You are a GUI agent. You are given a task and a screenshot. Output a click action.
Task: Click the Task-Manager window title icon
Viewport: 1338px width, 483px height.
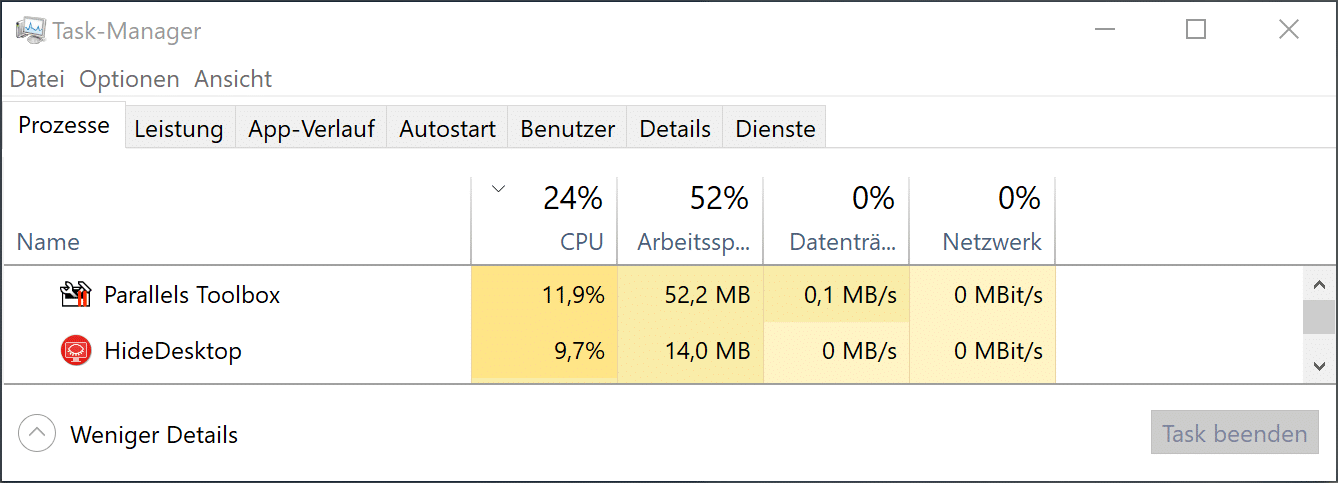pos(30,31)
